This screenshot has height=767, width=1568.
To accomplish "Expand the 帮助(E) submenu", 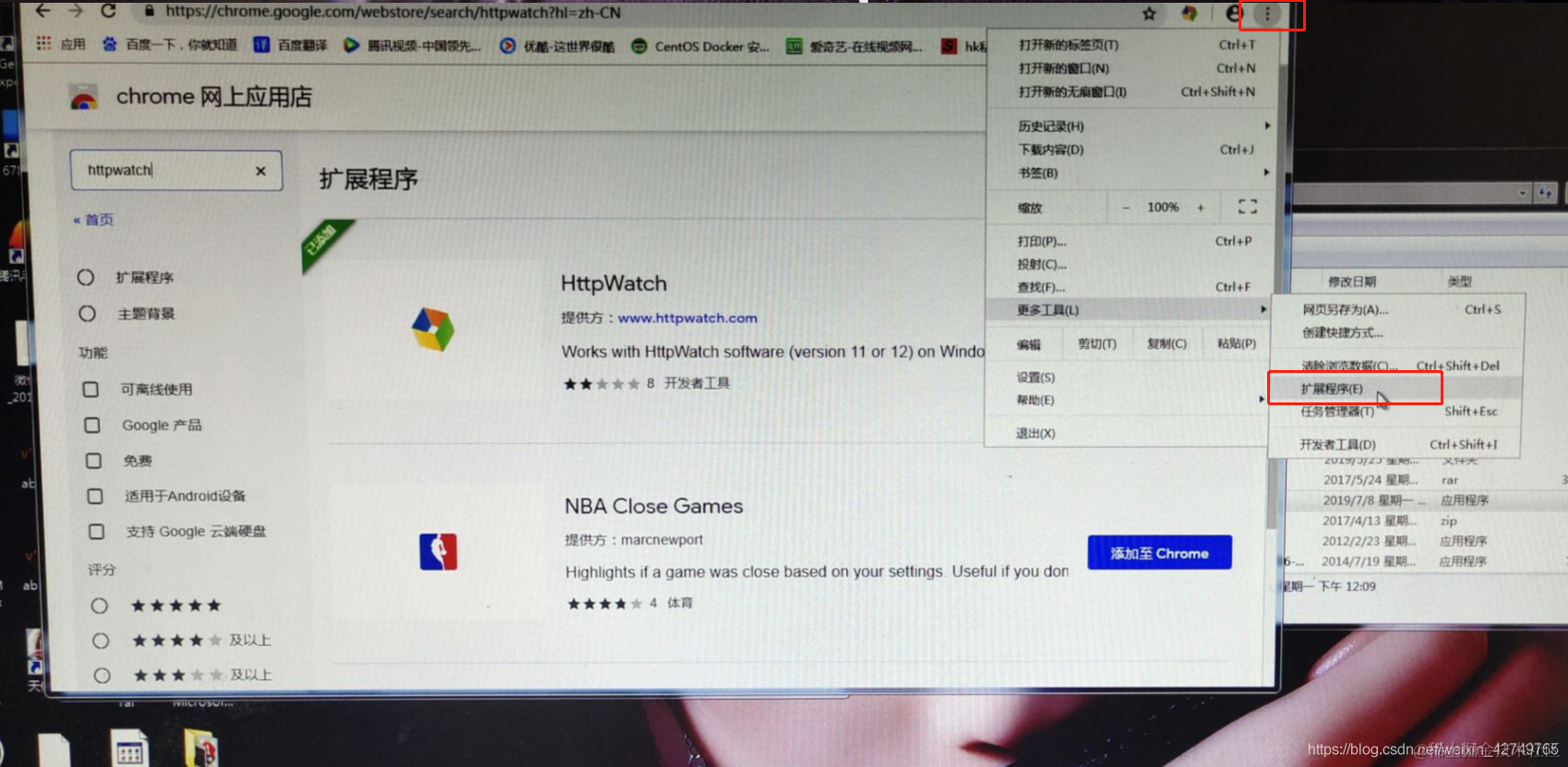I will [x=1128, y=400].
